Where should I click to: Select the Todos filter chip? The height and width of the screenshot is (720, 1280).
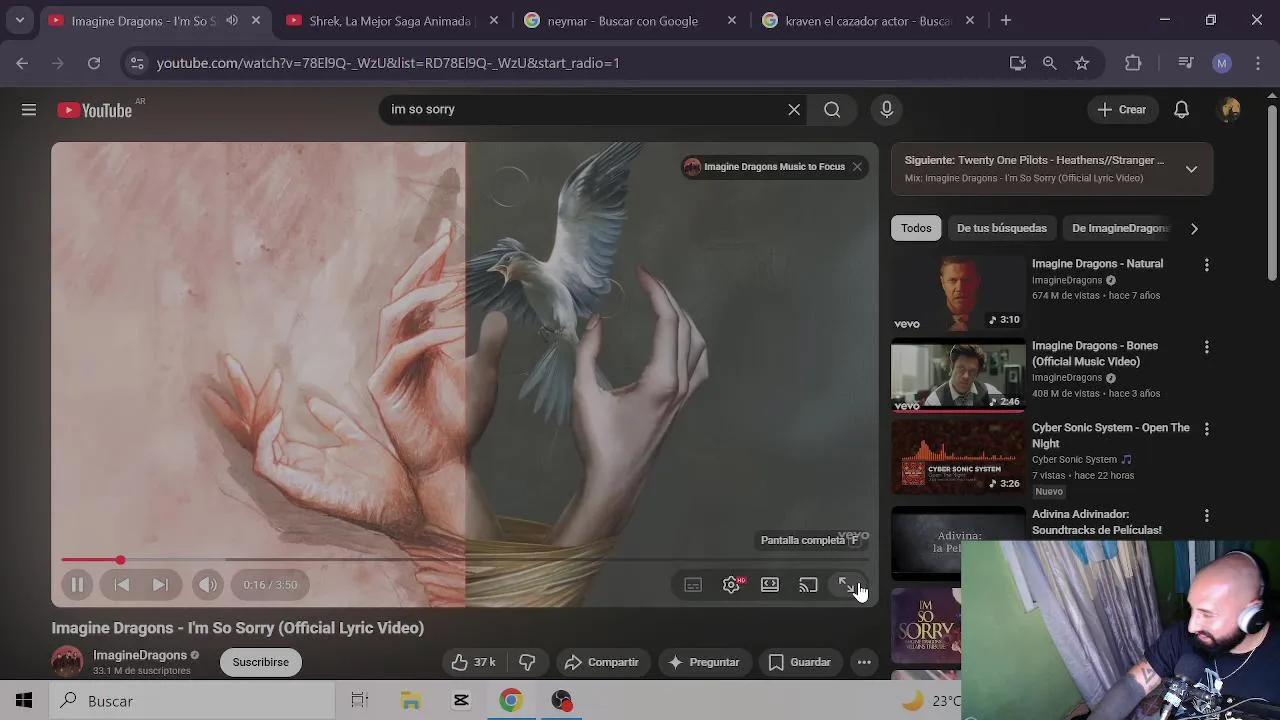tap(916, 228)
